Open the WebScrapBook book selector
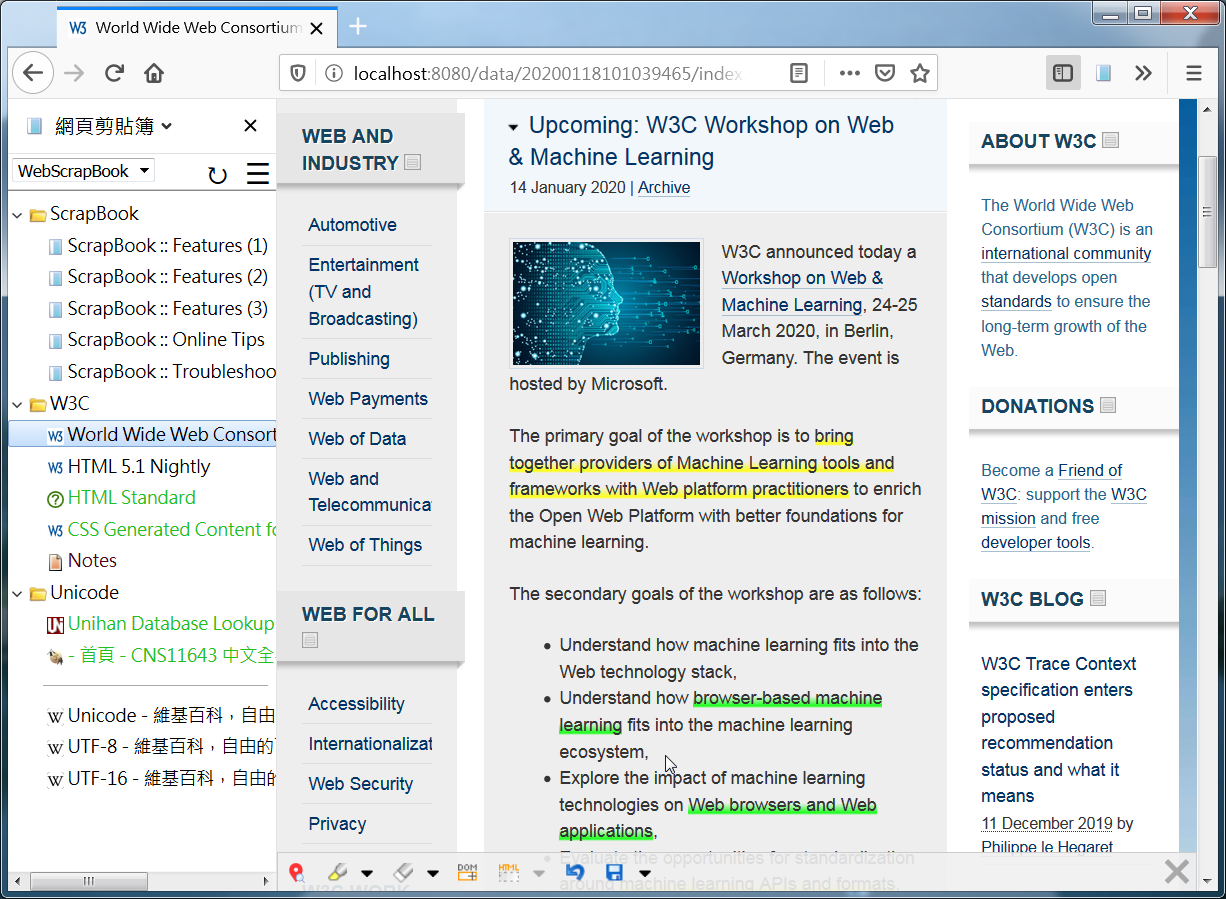This screenshot has width=1226, height=899. (84, 171)
